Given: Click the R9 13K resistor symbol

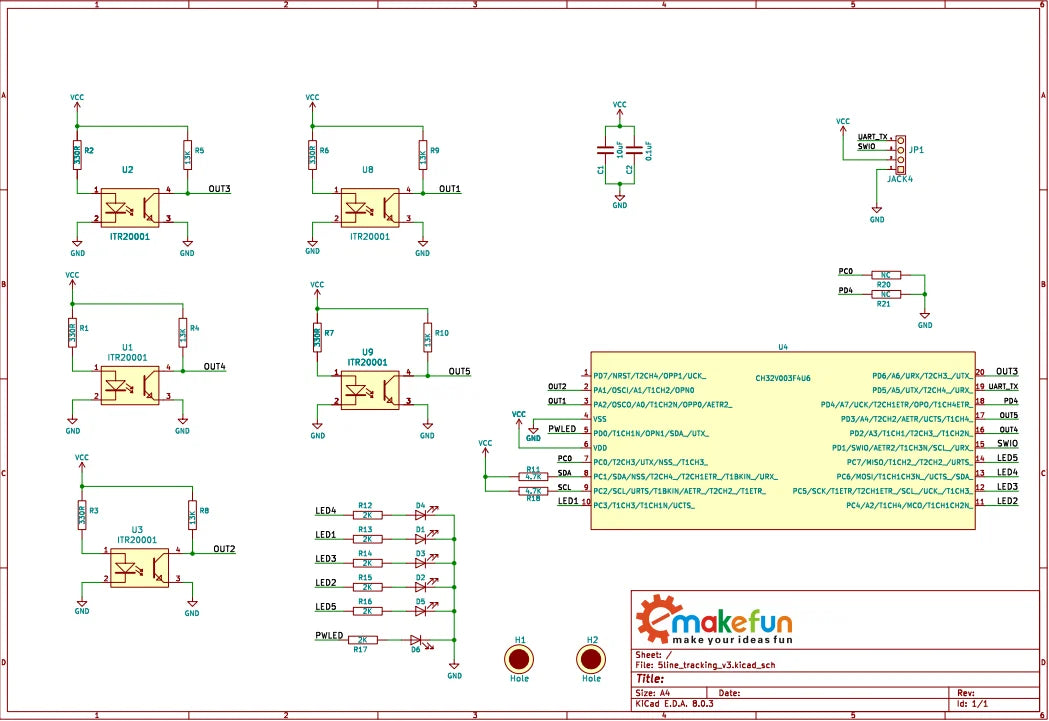Looking at the screenshot, I should (x=423, y=155).
